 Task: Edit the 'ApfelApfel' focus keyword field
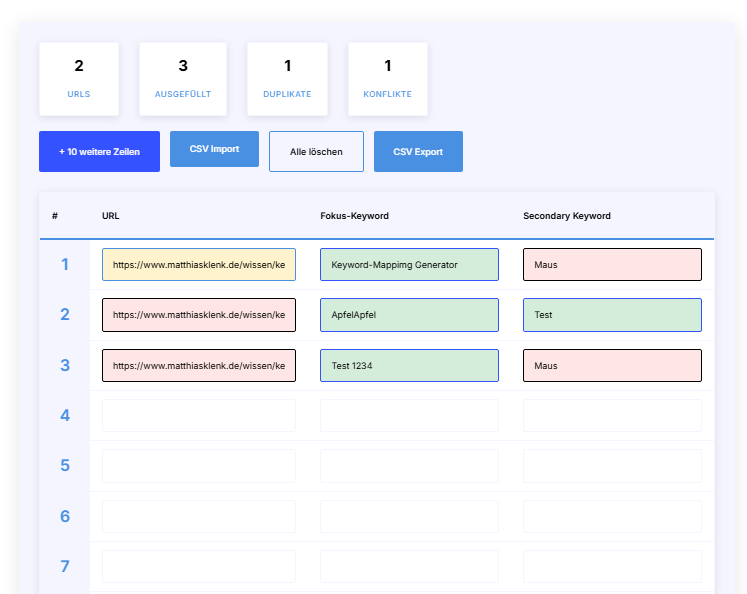click(x=409, y=315)
